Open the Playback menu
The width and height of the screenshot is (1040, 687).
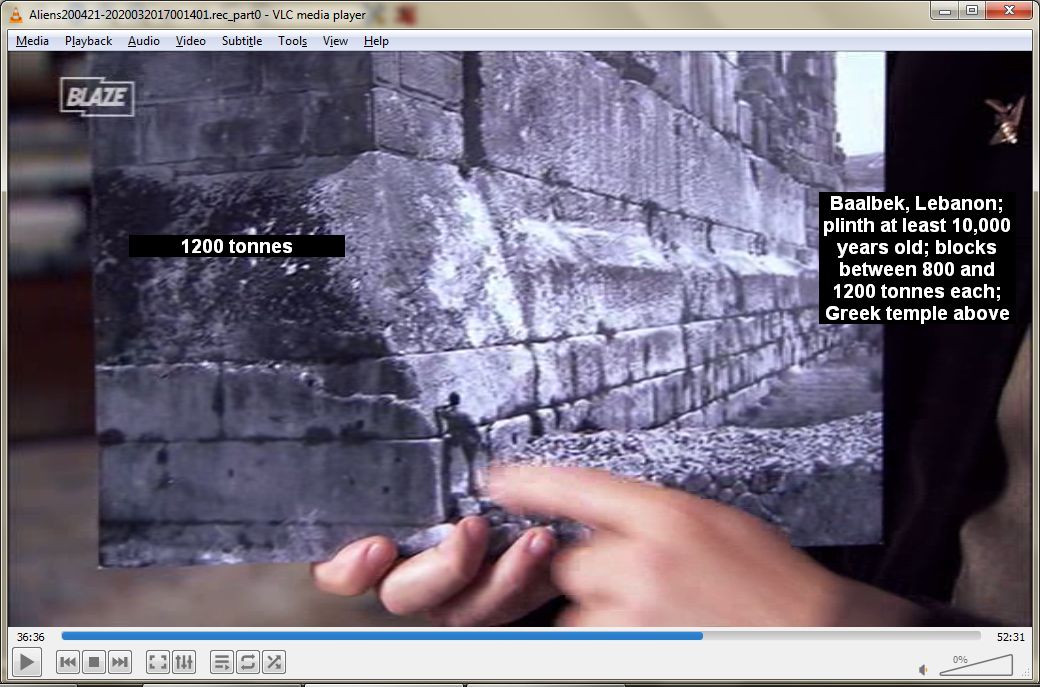tap(88, 41)
